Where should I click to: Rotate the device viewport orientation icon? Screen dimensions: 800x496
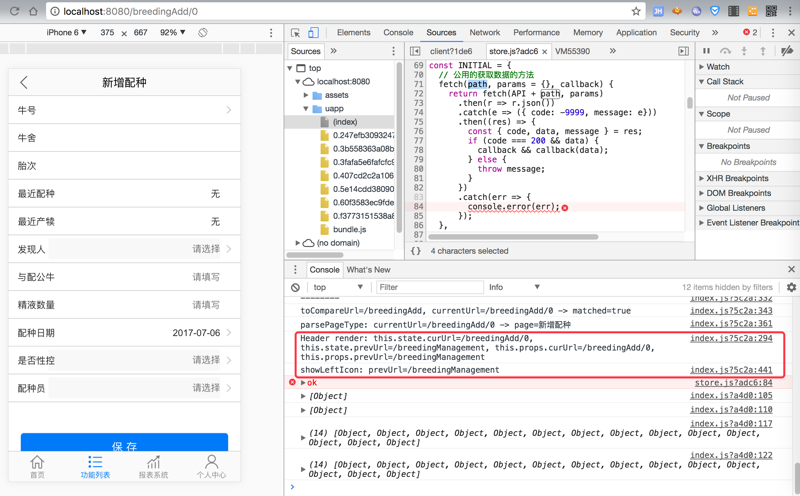(x=203, y=33)
